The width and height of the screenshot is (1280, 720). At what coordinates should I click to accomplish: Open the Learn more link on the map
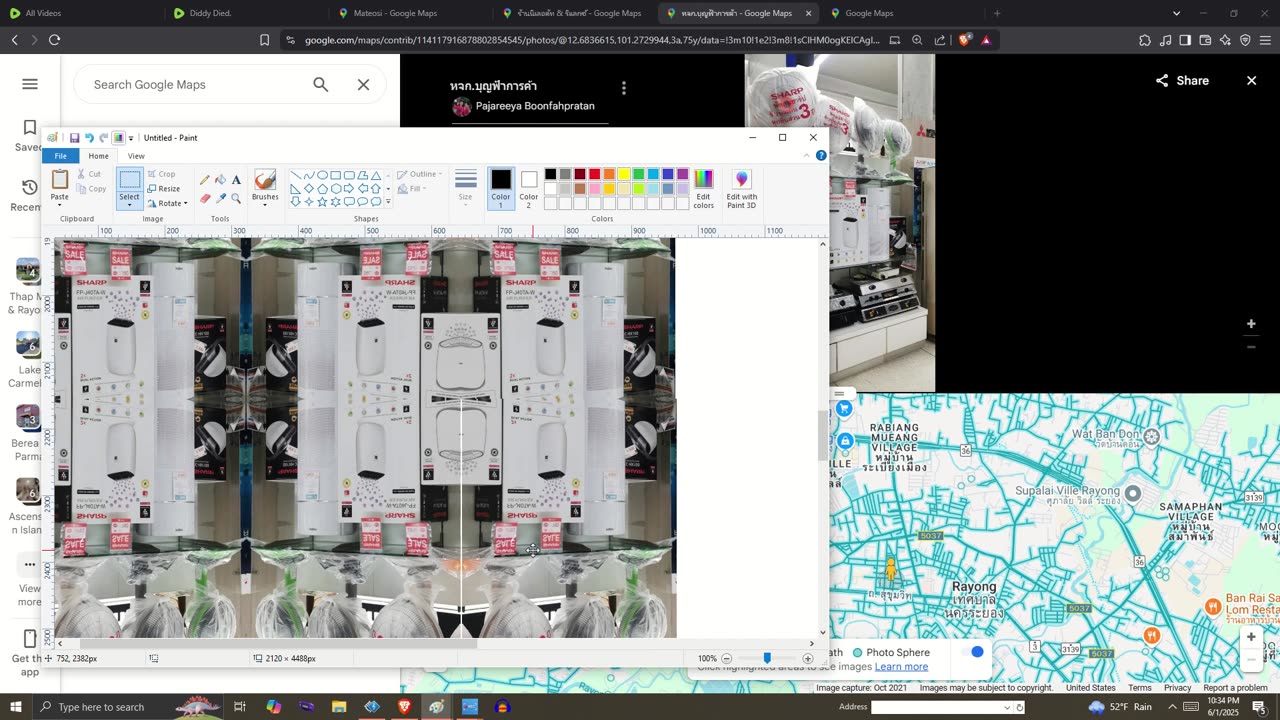(901, 667)
